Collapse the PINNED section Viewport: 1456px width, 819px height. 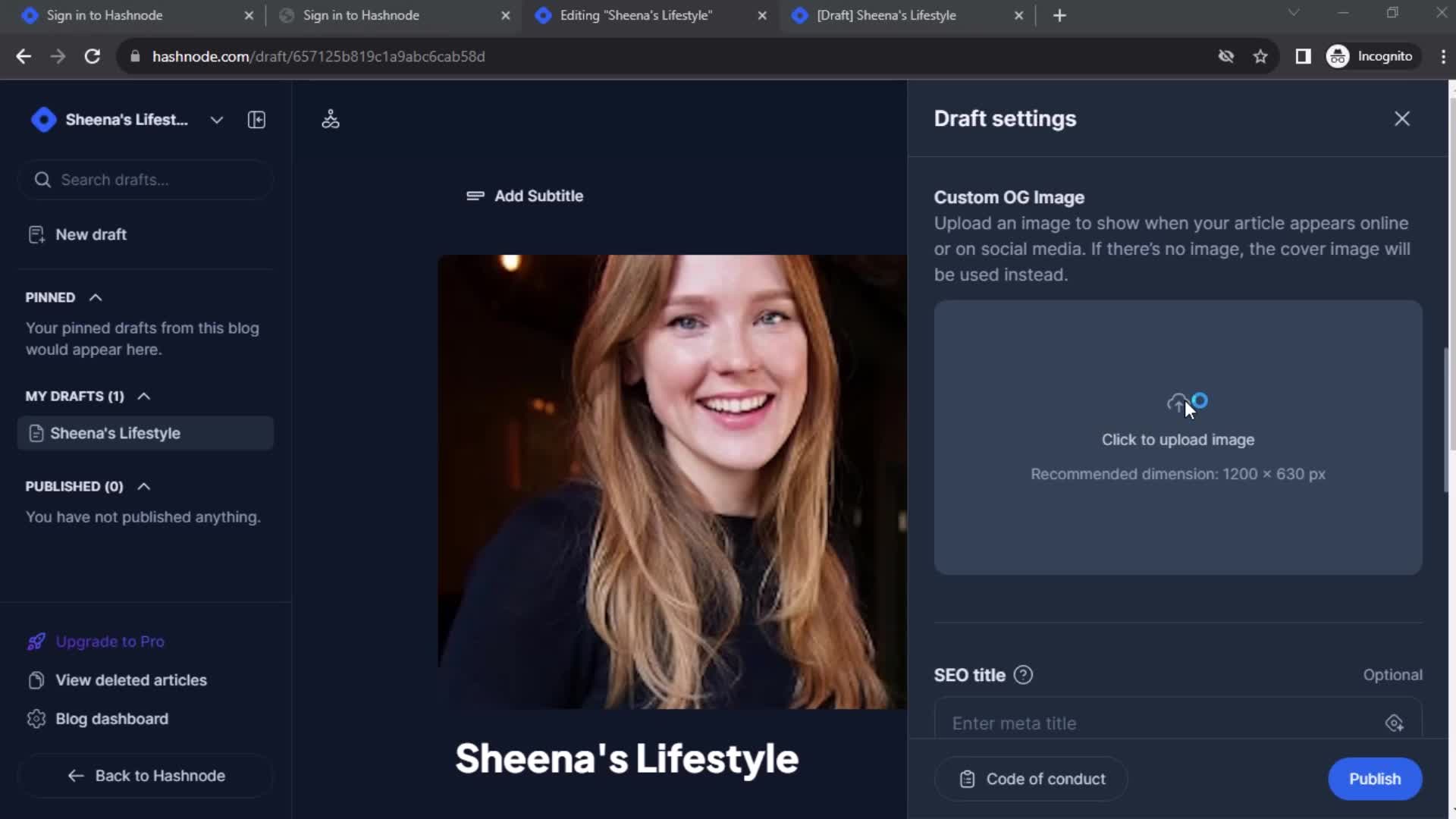(95, 297)
